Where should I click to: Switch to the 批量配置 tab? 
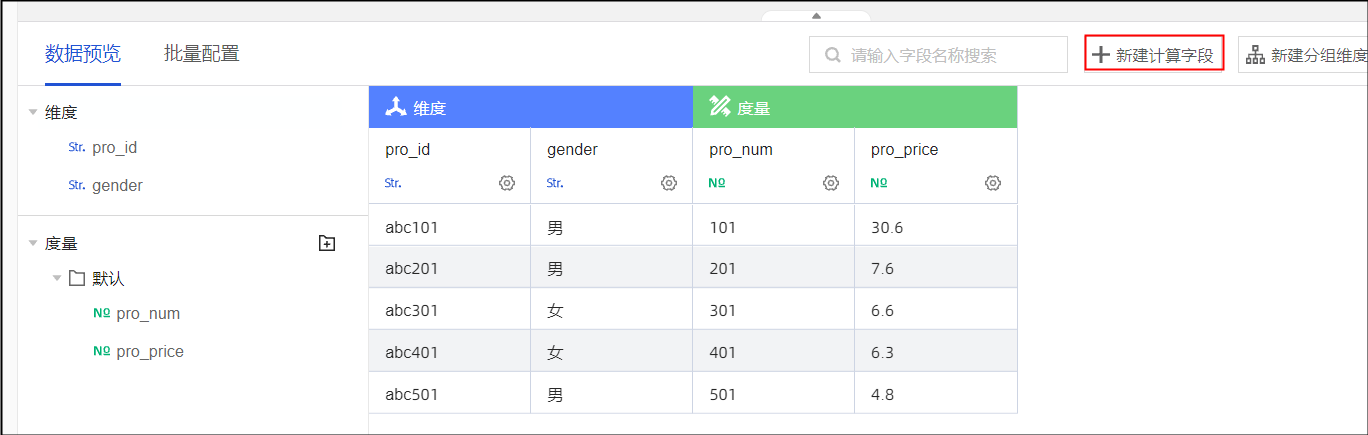[x=201, y=54]
